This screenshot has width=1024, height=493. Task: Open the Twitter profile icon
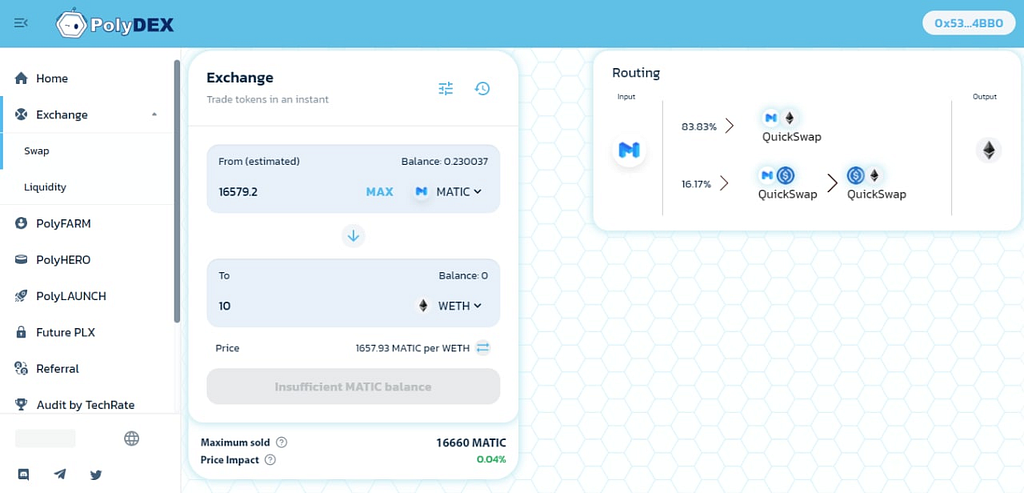pyautogui.click(x=96, y=475)
